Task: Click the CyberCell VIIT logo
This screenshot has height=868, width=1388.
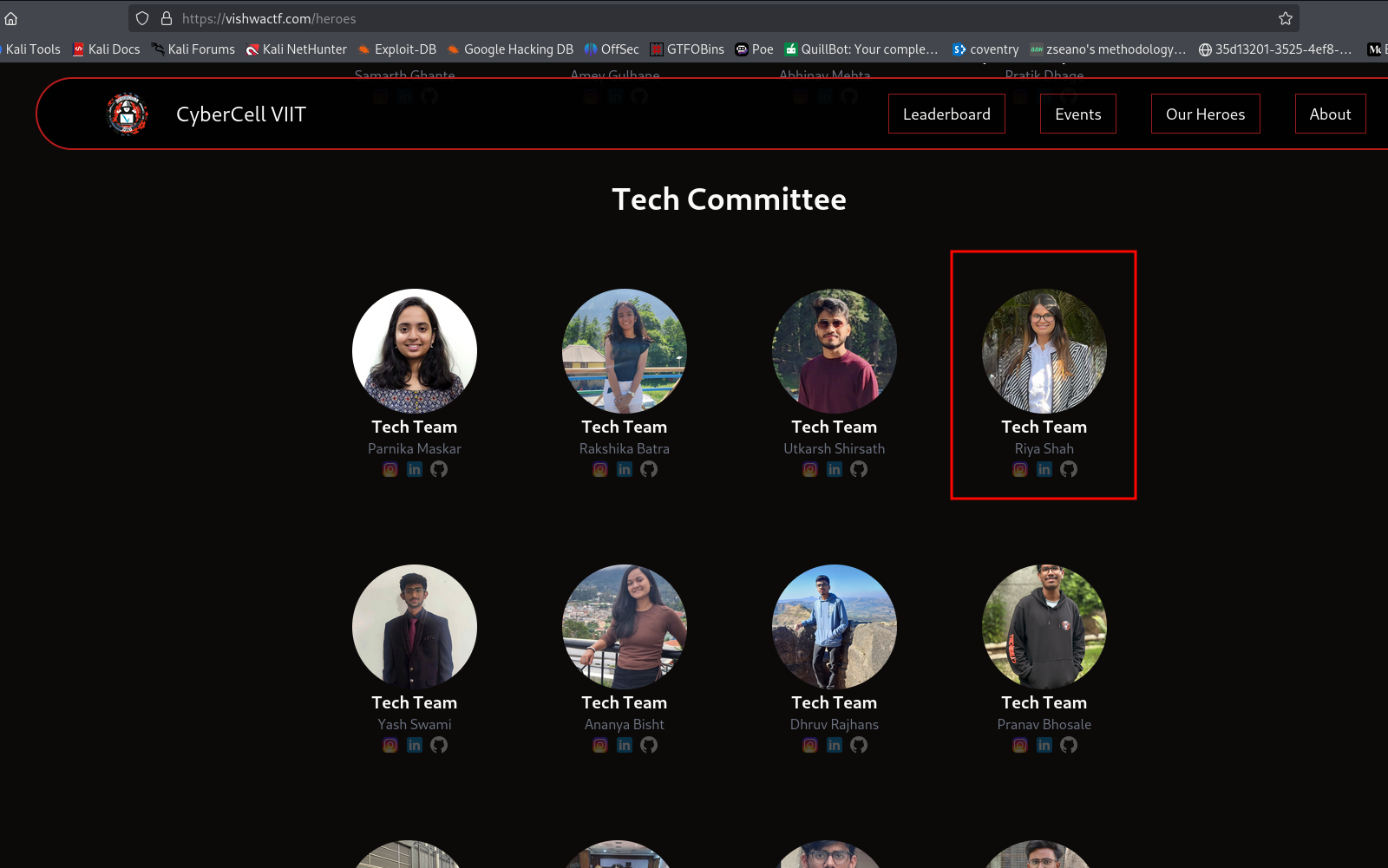Action: point(128,114)
